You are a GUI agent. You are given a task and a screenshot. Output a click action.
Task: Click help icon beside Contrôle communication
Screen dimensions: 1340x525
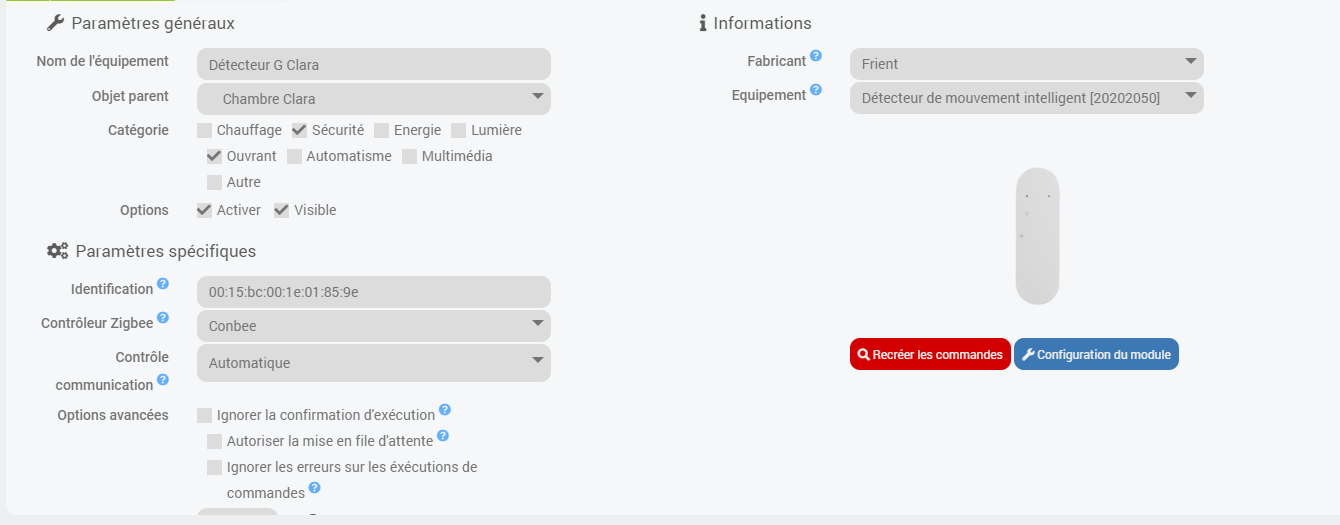163,380
